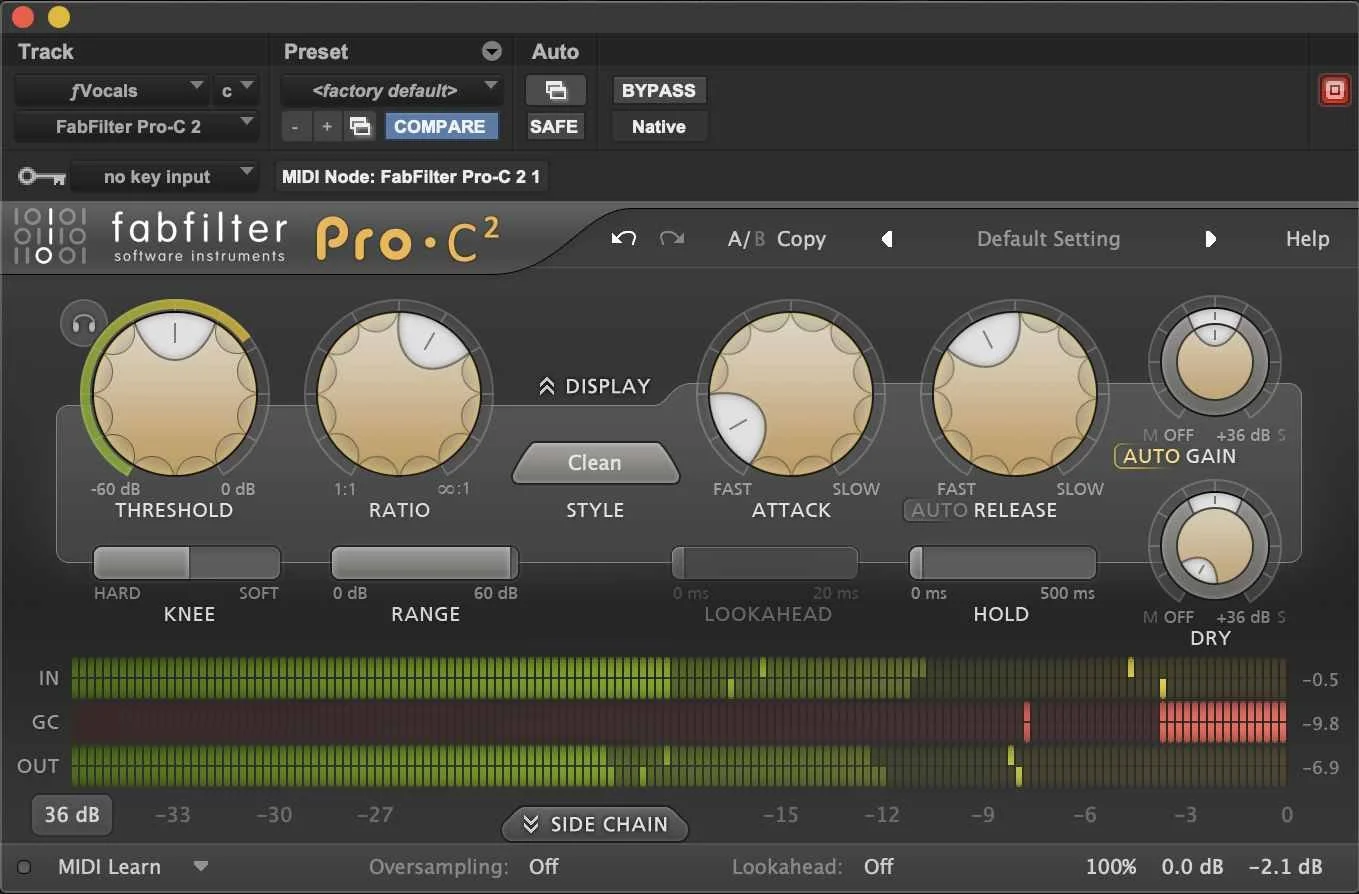Click the red MIDI indicator icon top right
The image size is (1359, 894).
[x=1334, y=89]
